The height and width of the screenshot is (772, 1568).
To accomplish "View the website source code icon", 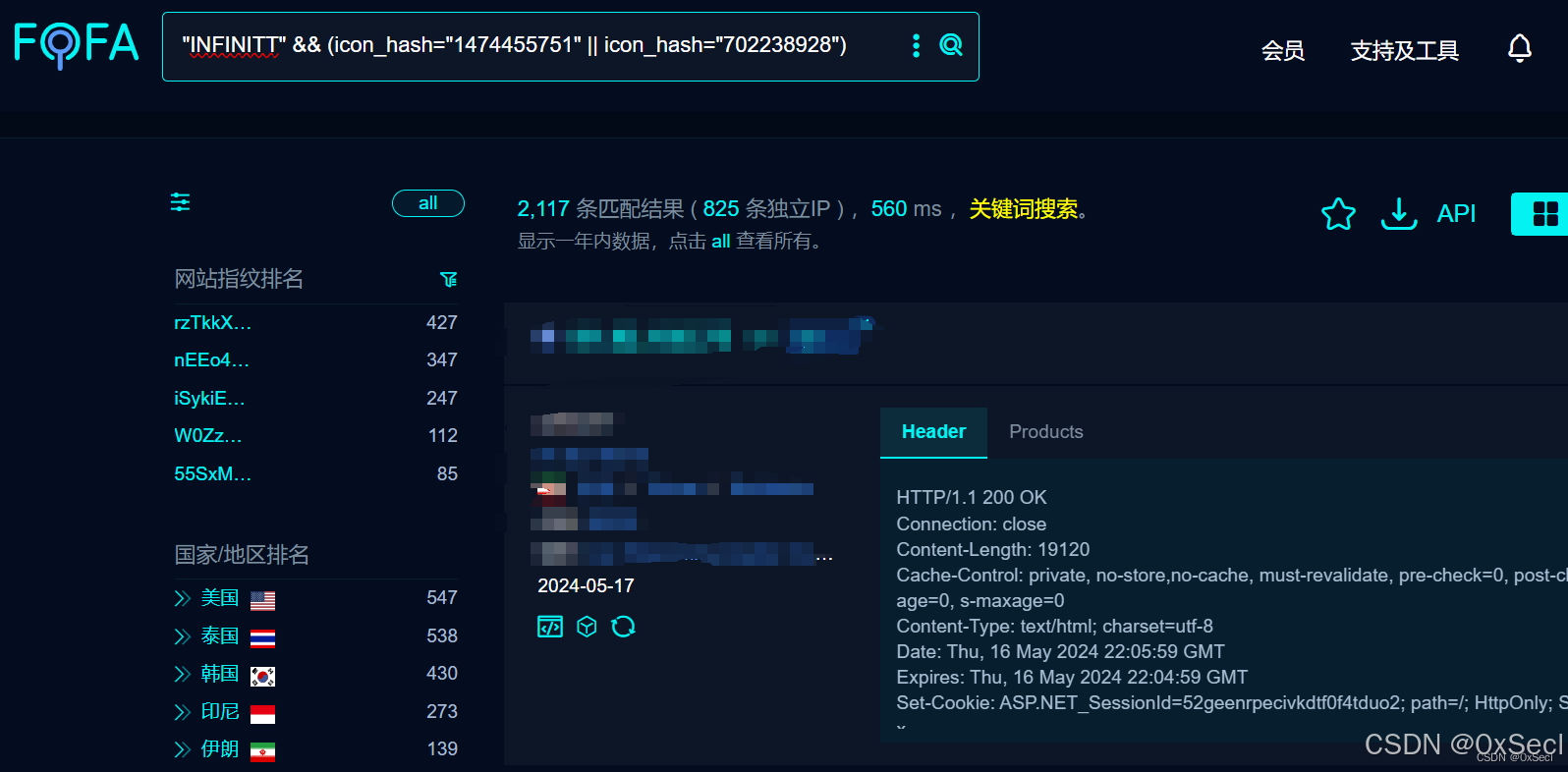I will coord(550,627).
